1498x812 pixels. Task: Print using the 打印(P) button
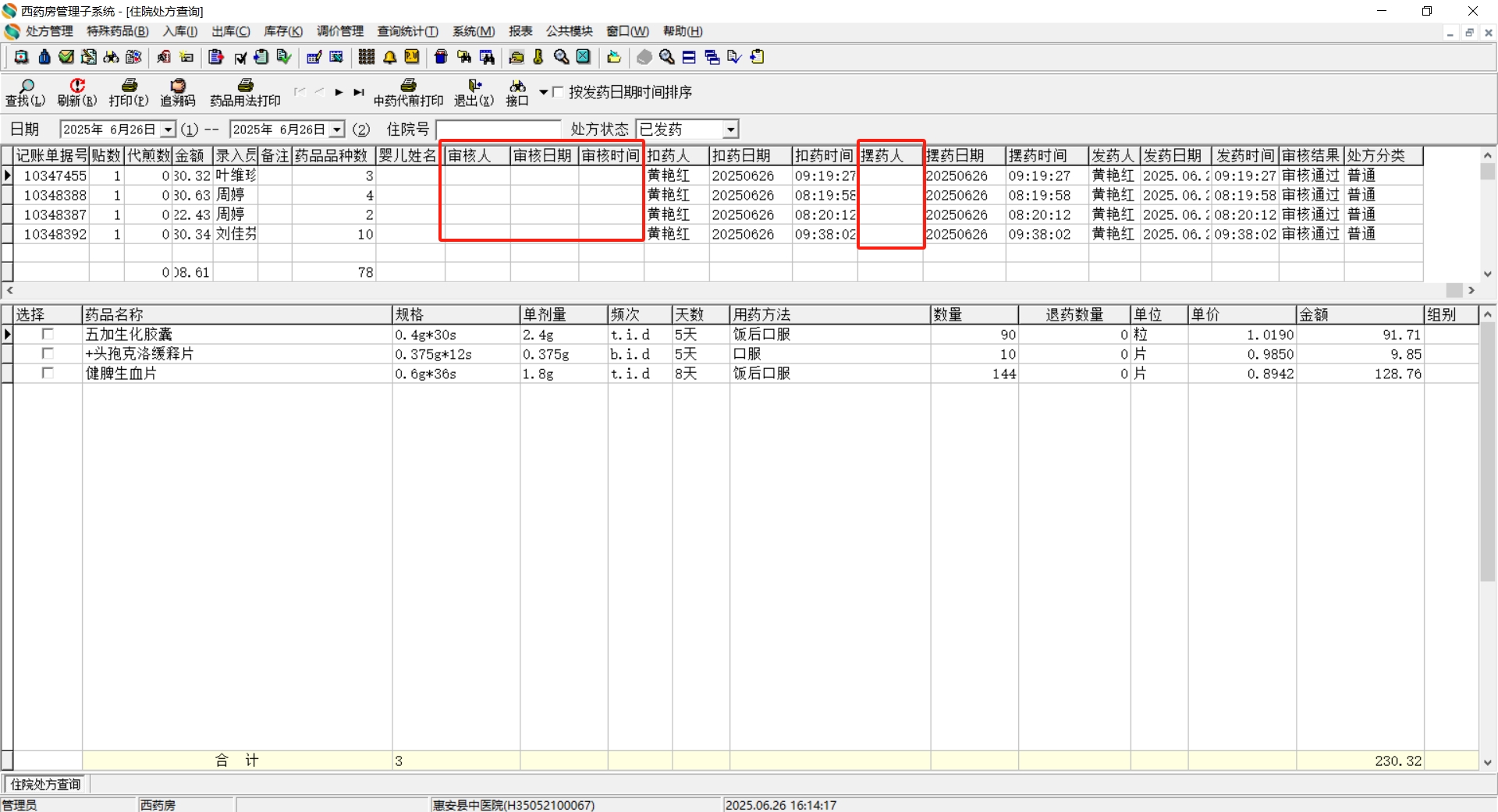(x=129, y=92)
